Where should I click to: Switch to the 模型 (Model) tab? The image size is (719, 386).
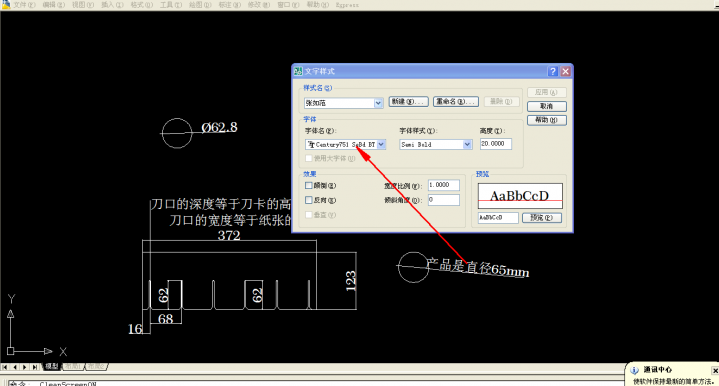(x=51, y=366)
